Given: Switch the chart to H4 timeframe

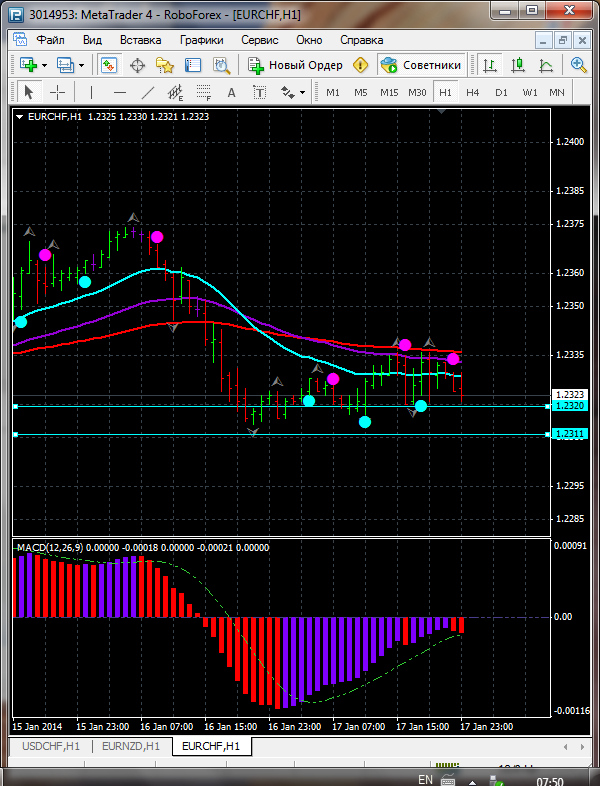Looking at the screenshot, I should tap(473, 92).
